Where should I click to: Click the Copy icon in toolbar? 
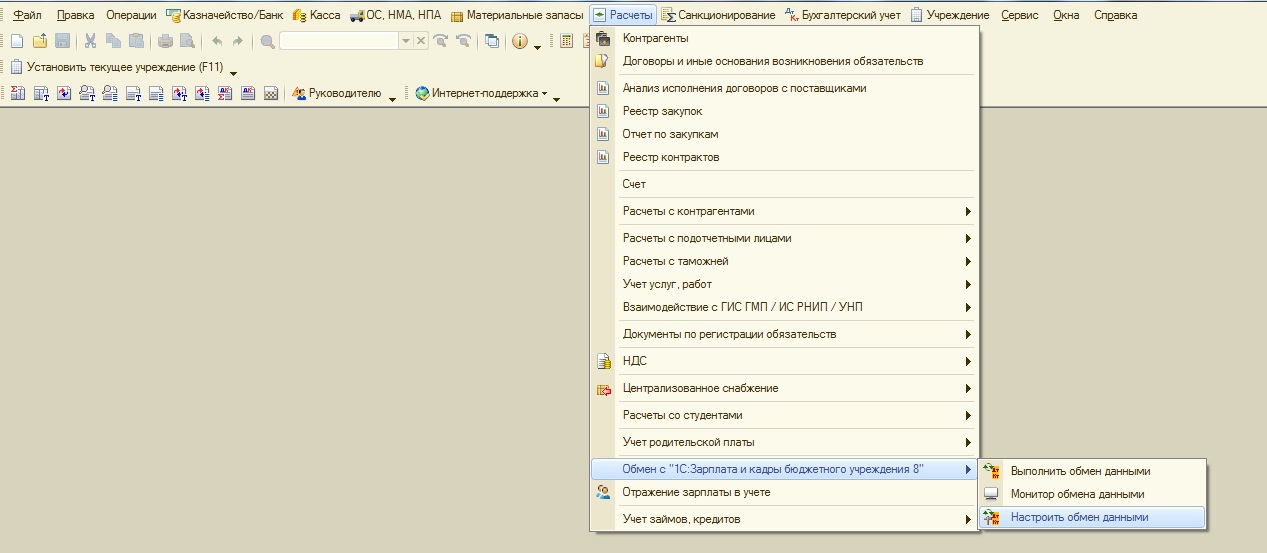113,41
